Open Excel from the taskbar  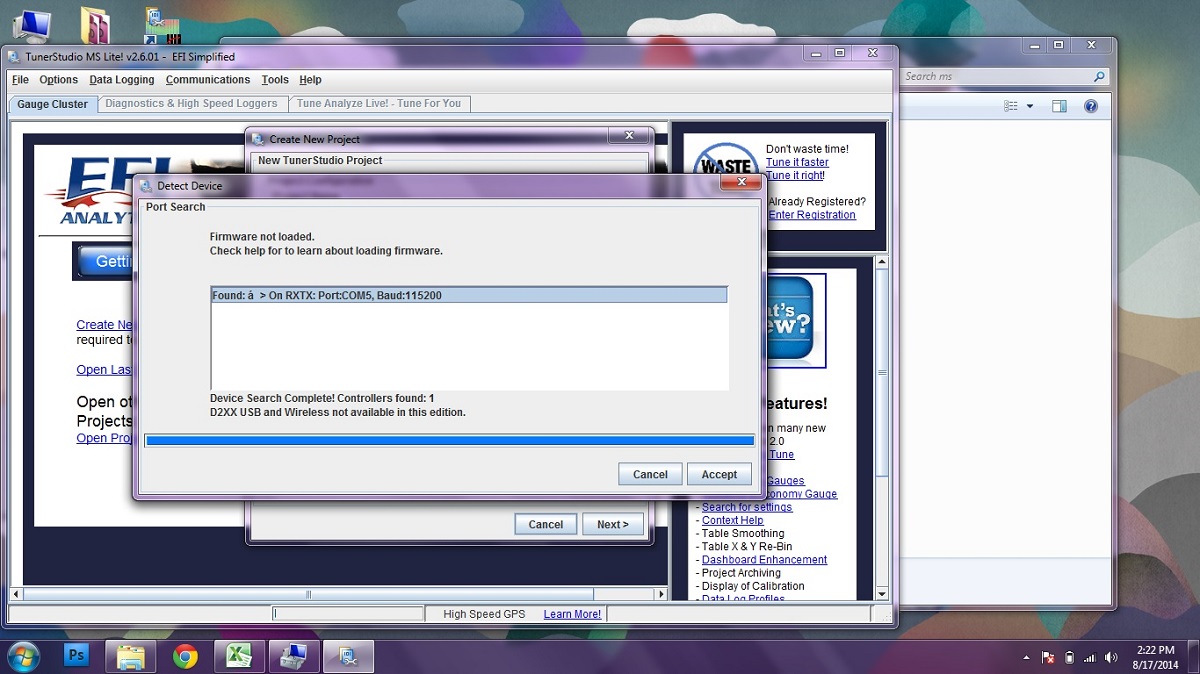pyautogui.click(x=239, y=656)
